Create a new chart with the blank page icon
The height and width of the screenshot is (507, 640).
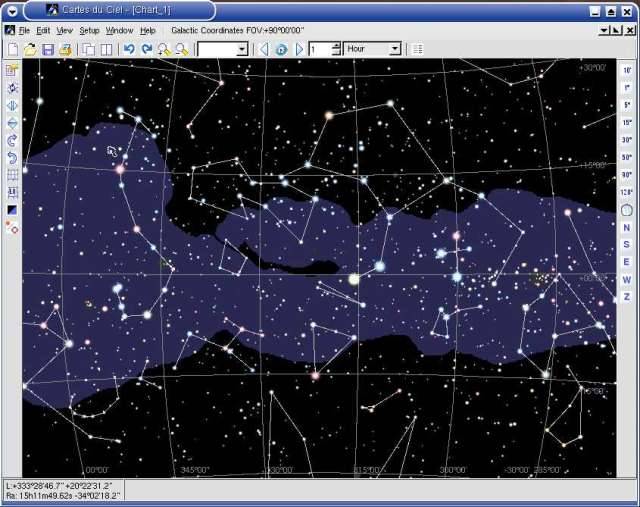coord(13,50)
